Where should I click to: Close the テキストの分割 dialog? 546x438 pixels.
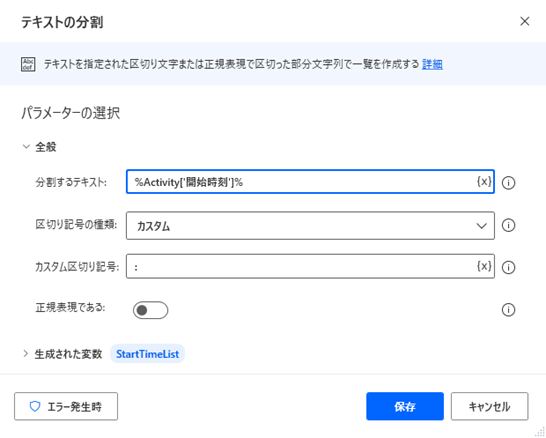pos(524,22)
